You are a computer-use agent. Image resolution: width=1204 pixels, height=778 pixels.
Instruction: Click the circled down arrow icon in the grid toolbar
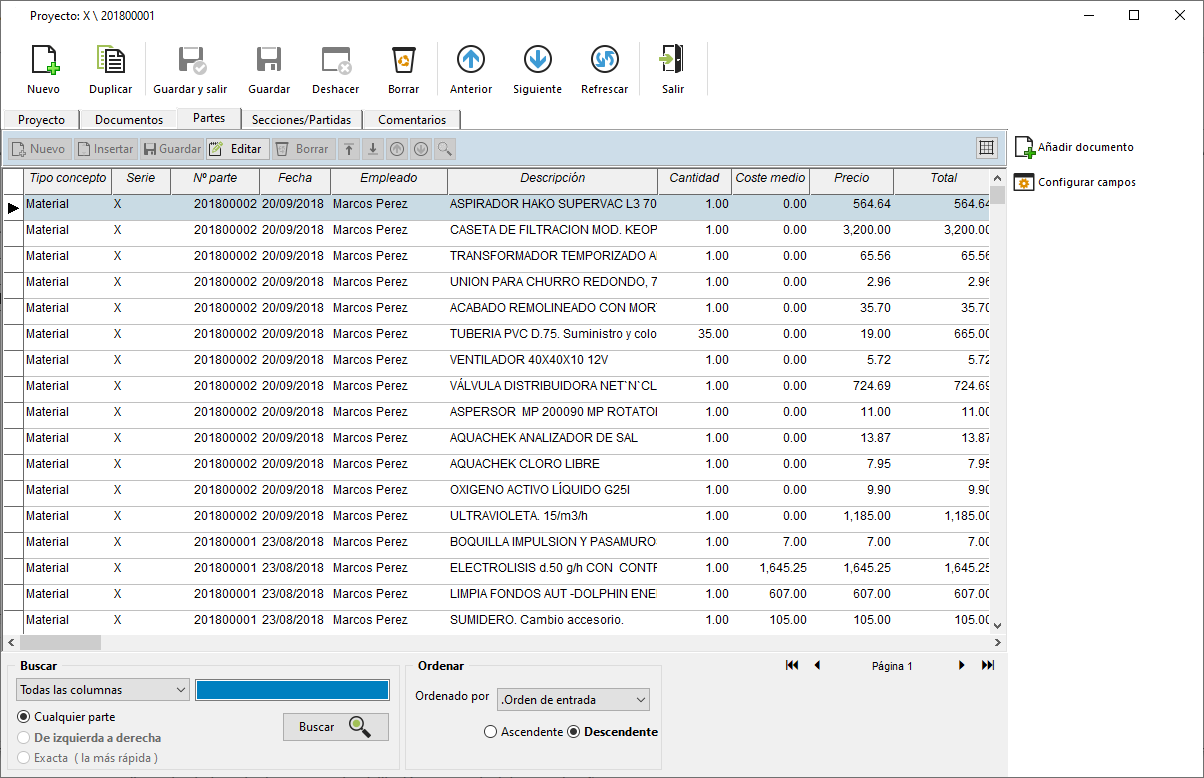coord(421,149)
